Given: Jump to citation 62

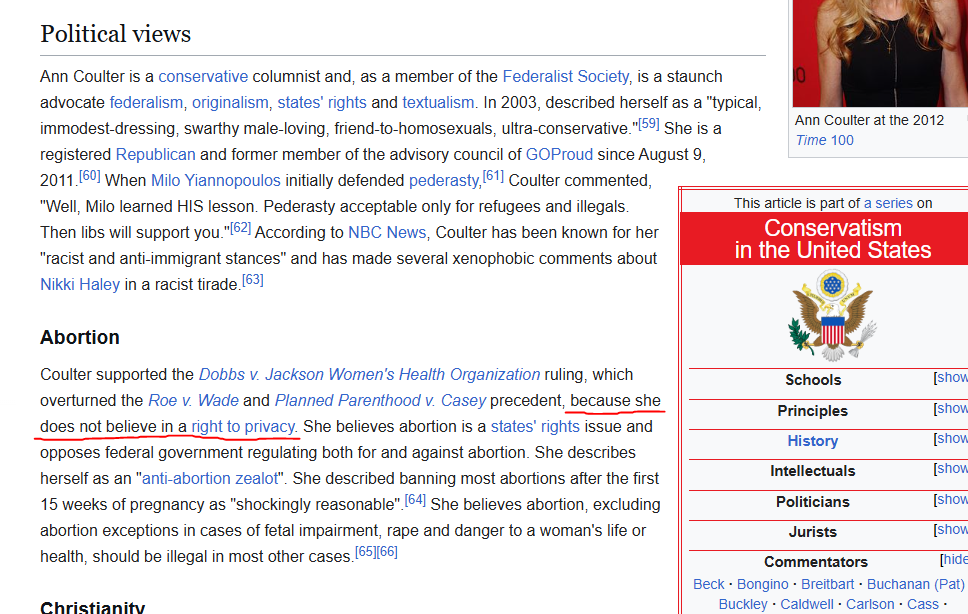Looking at the screenshot, I should 240,227.
